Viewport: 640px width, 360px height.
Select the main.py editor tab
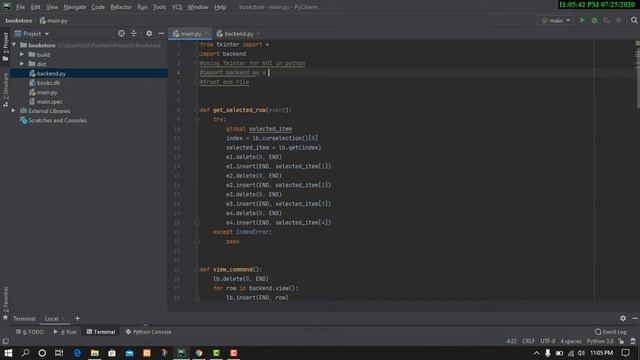click(x=190, y=33)
